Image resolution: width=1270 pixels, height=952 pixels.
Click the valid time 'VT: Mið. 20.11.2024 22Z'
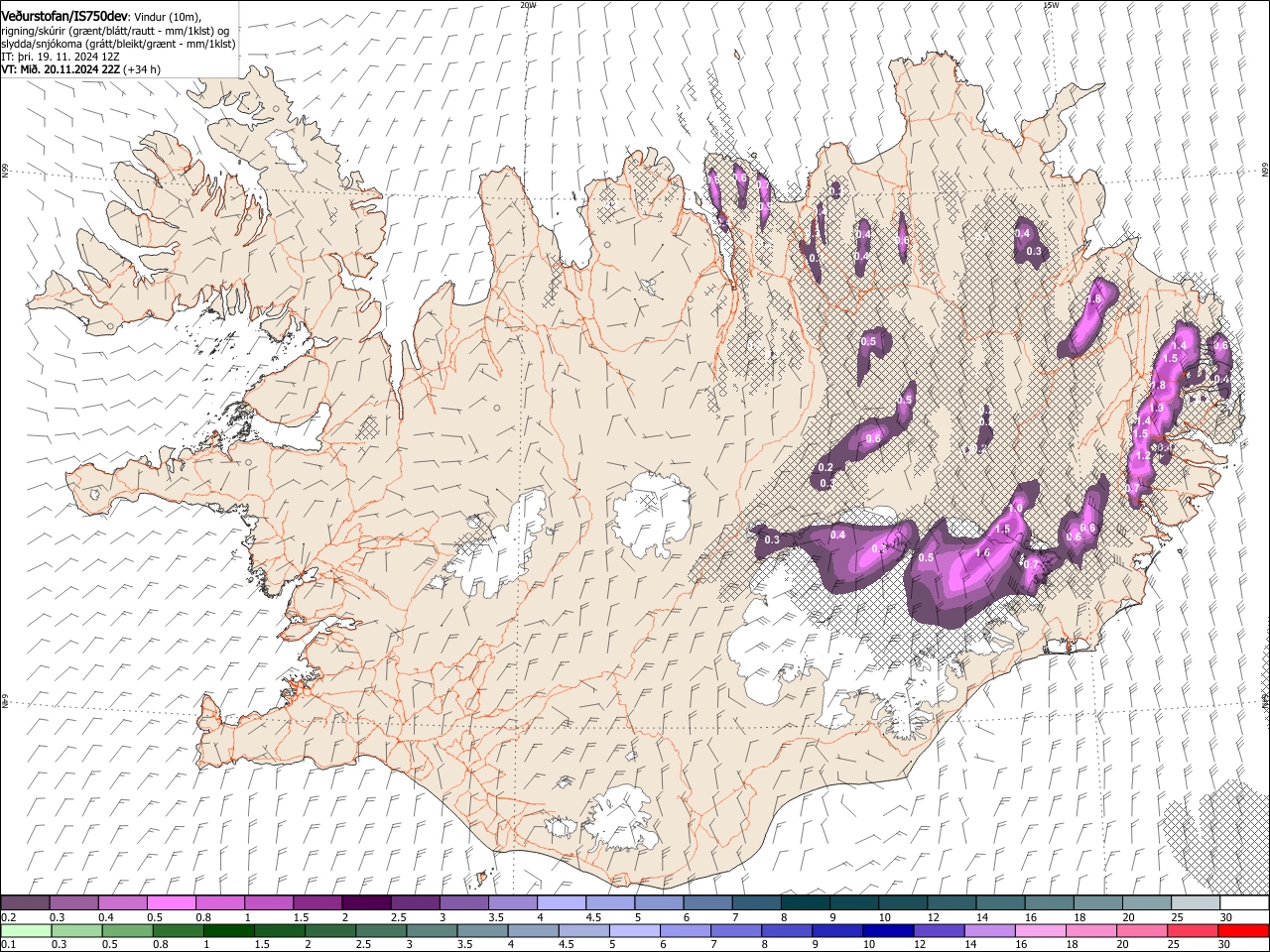coord(62,69)
